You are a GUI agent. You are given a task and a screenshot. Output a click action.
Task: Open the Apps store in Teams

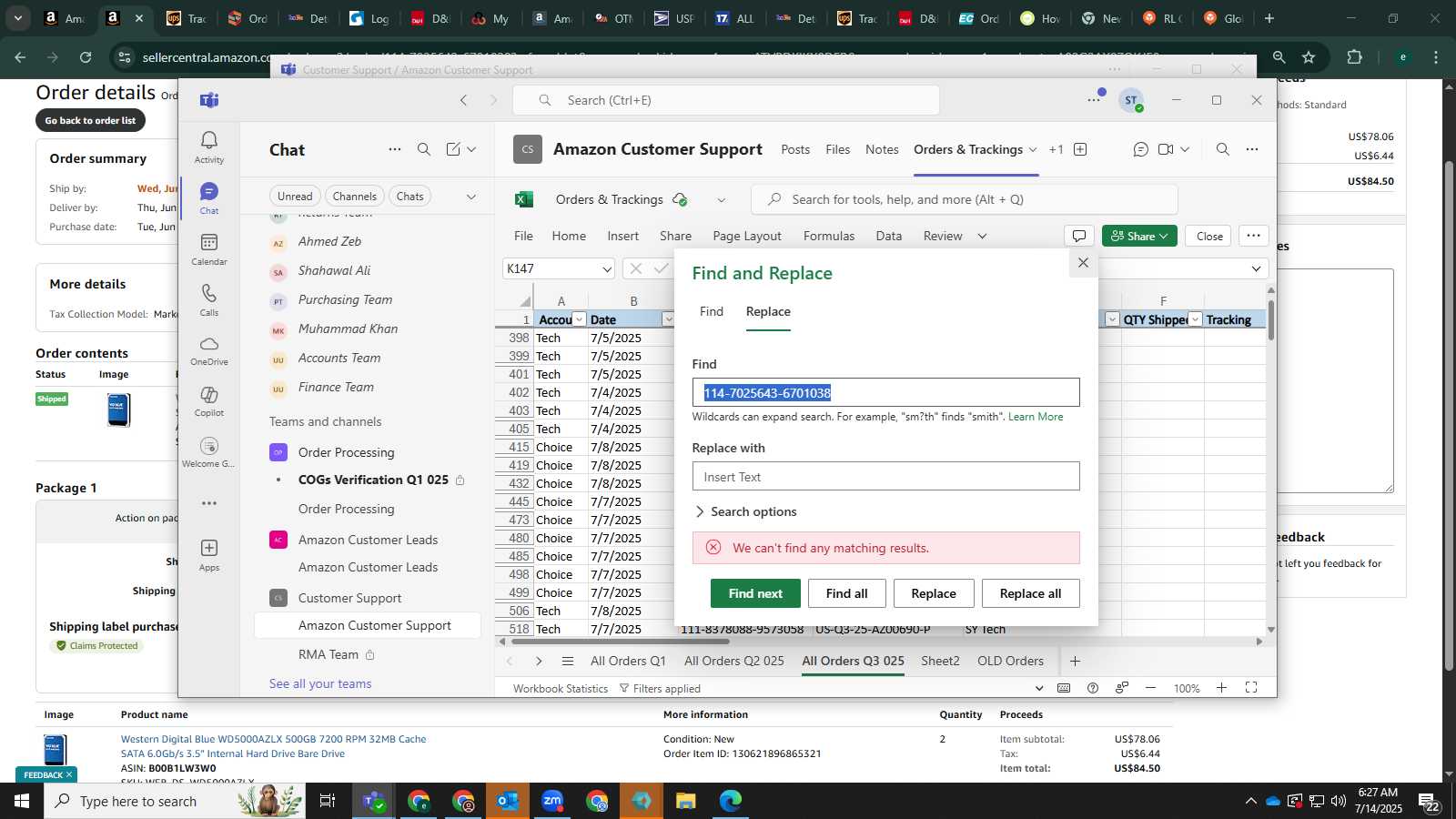point(209,554)
